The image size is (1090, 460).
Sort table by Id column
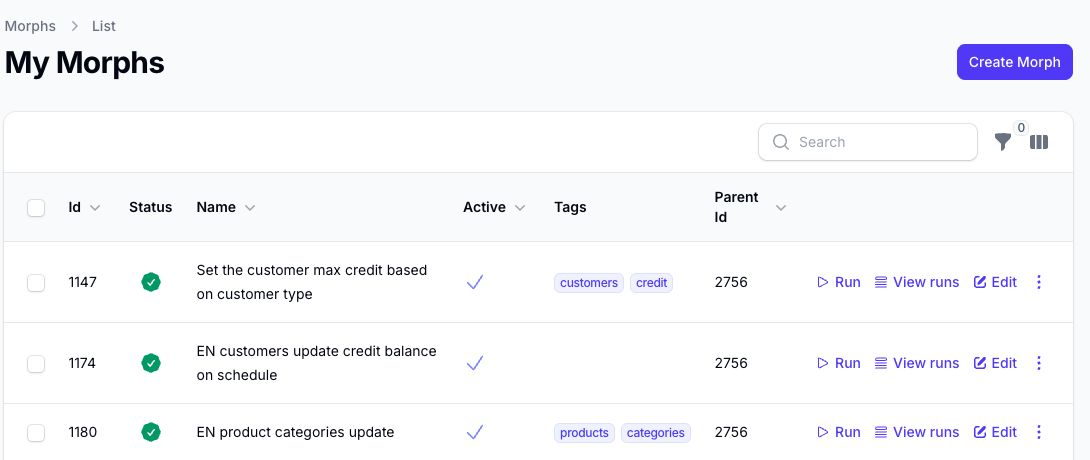pyautogui.click(x=84, y=207)
